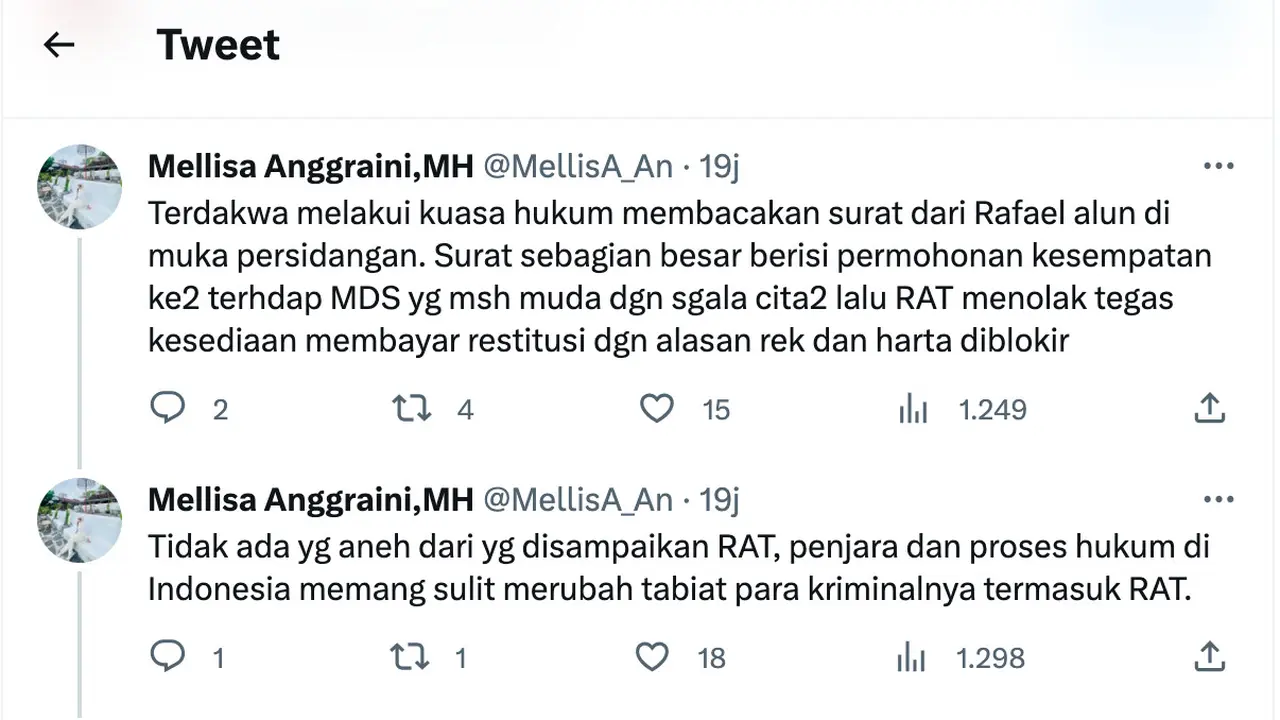Click the 1.249 views counter
Image resolution: width=1280 pixels, height=720 pixels.
click(991, 410)
